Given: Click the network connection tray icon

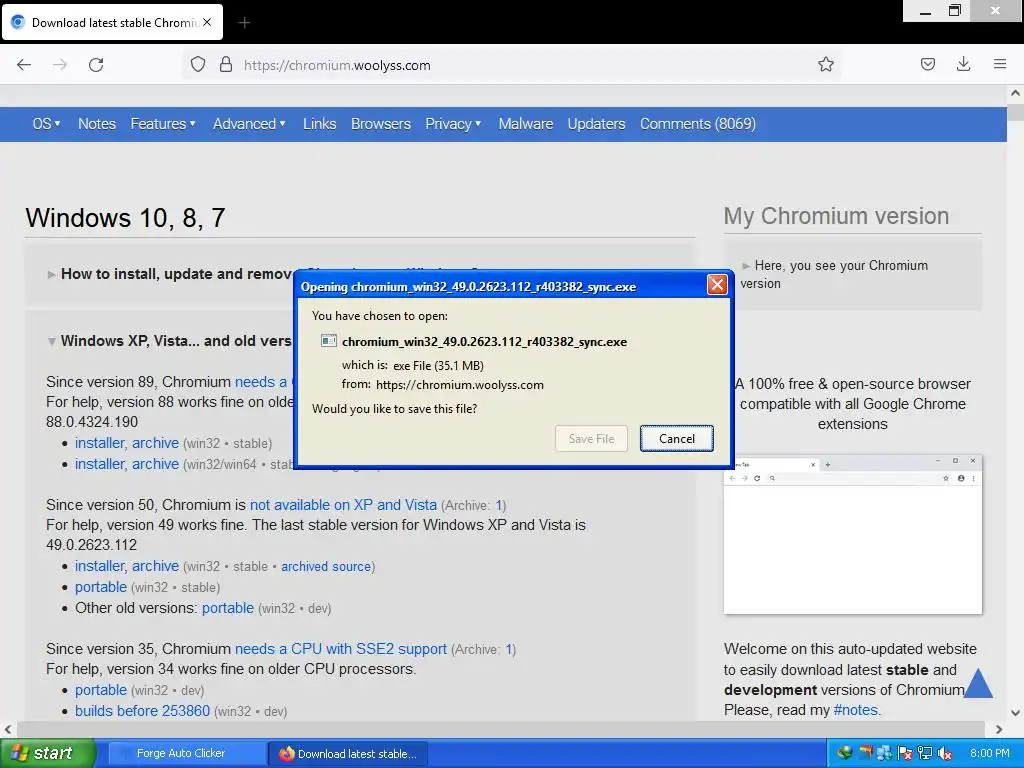Looking at the screenshot, I should pos(924,754).
